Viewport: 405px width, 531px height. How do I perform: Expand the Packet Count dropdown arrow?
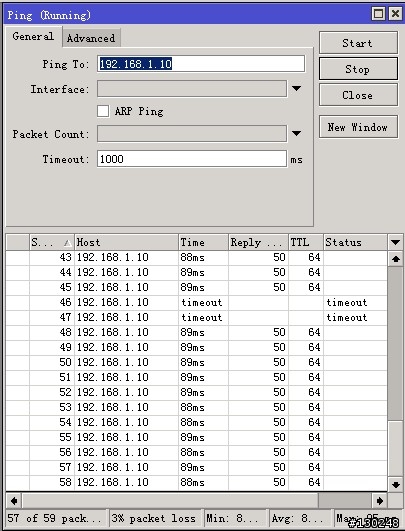(x=296, y=133)
